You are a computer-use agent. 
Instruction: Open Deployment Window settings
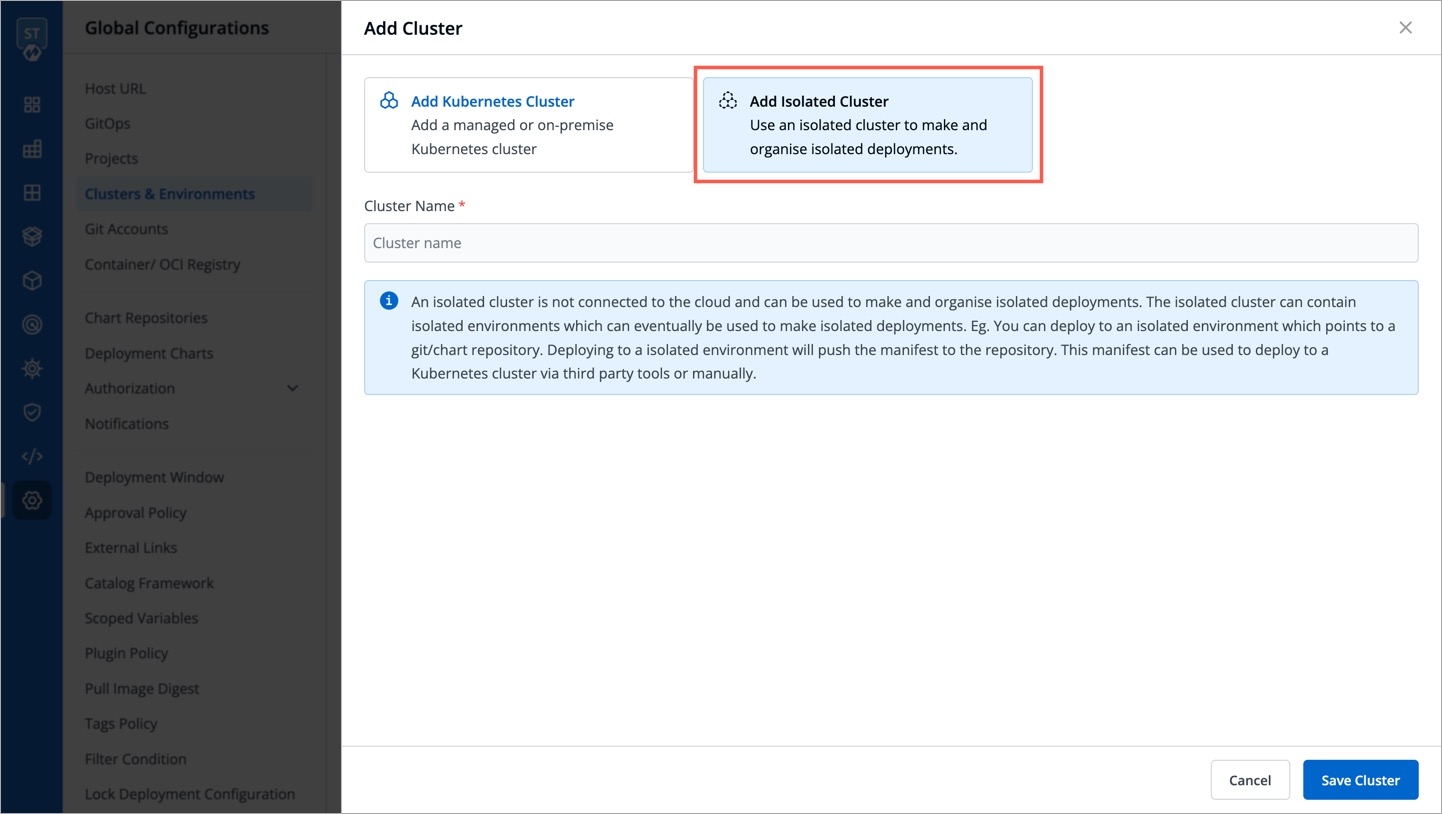(x=154, y=477)
